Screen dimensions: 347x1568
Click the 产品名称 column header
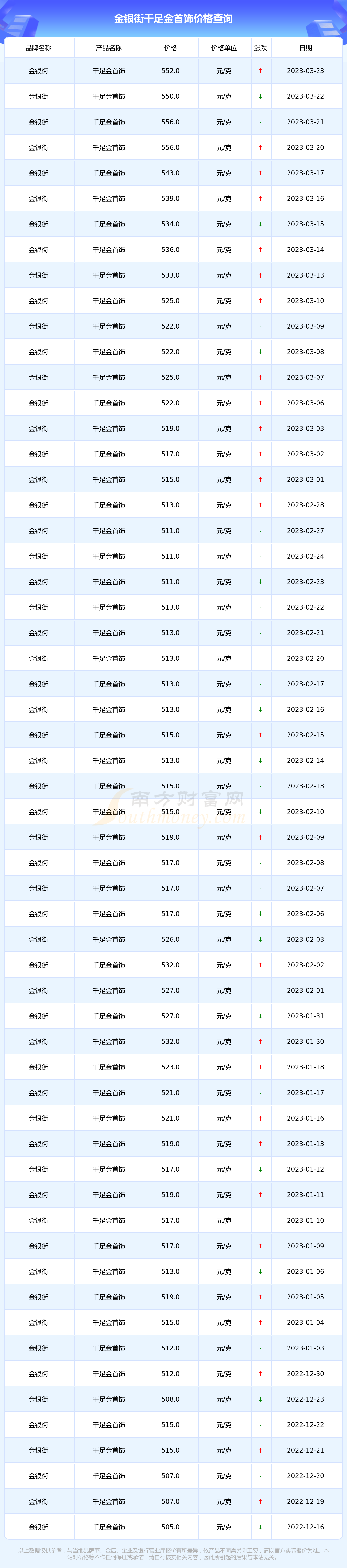click(109, 48)
